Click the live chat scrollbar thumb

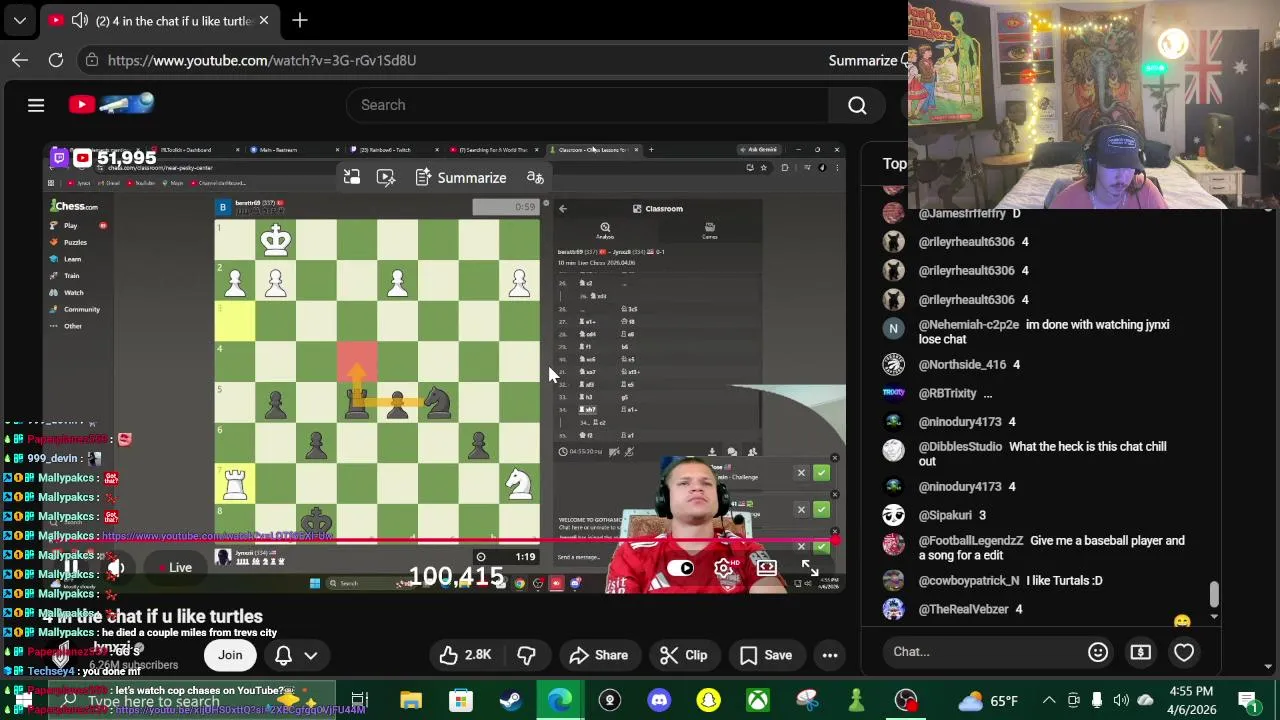[1214, 594]
